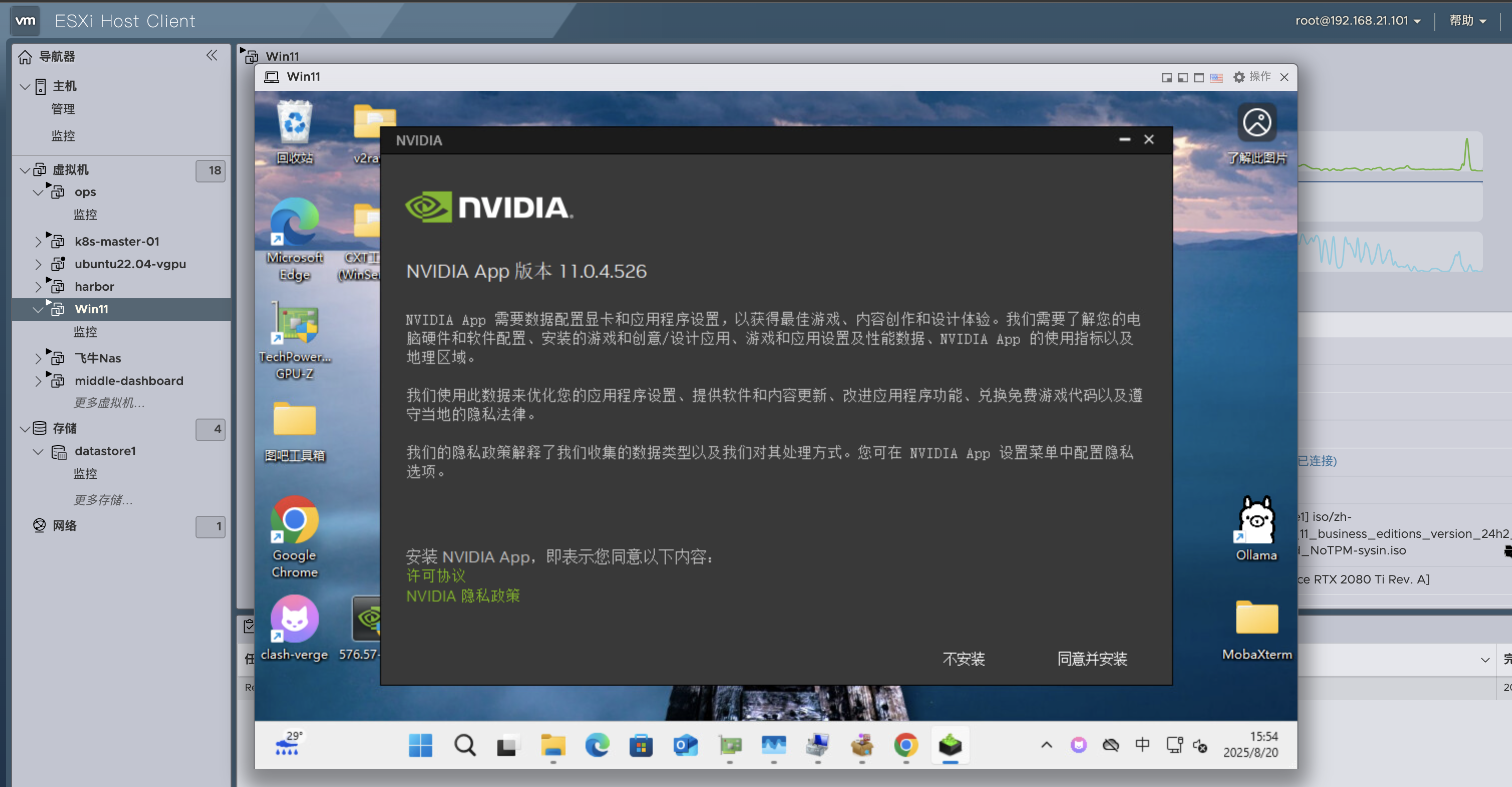Mute the speaker icon in the system tray

click(1199, 744)
